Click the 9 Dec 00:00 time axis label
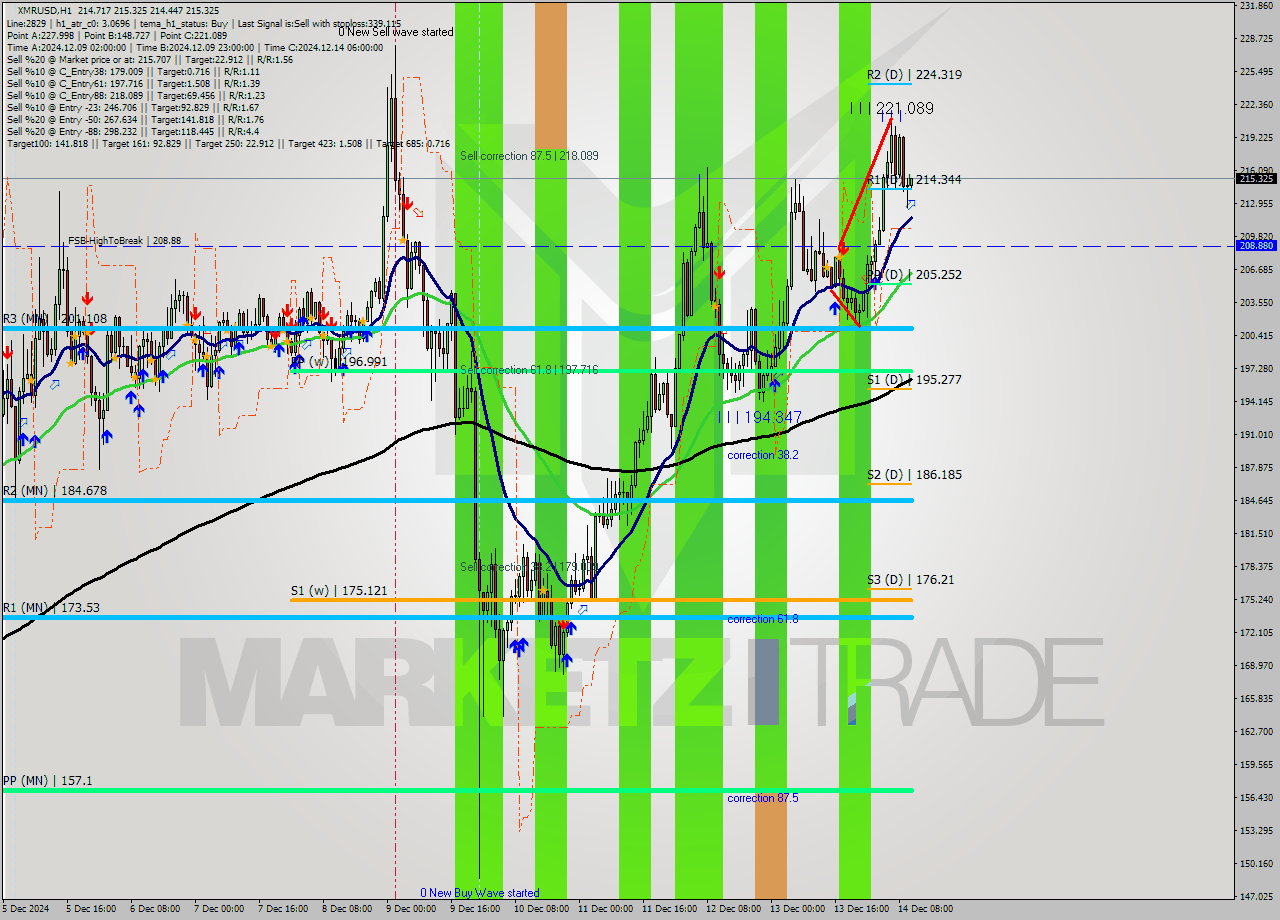 (x=410, y=909)
